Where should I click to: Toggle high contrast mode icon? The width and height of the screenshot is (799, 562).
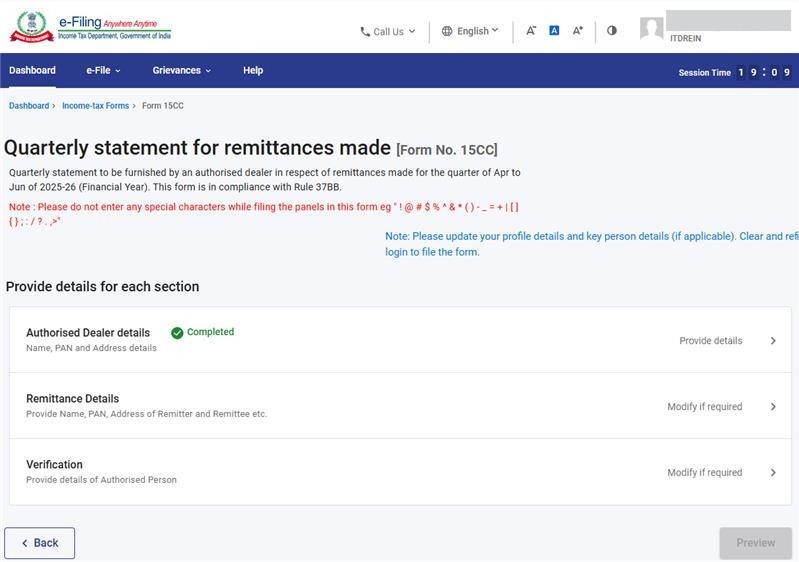click(x=612, y=31)
